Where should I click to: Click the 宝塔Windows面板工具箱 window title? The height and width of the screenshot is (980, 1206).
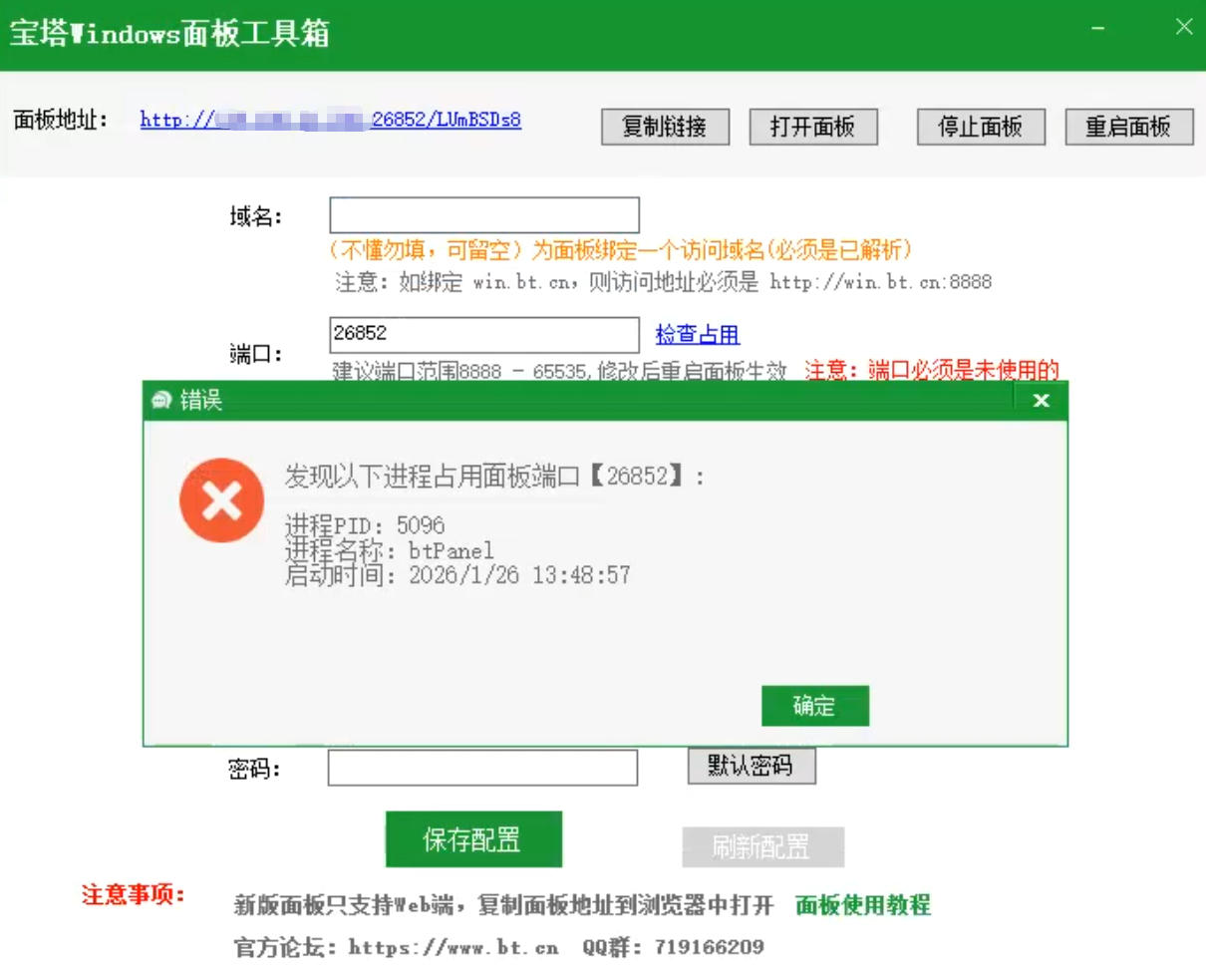pyautogui.click(x=169, y=33)
